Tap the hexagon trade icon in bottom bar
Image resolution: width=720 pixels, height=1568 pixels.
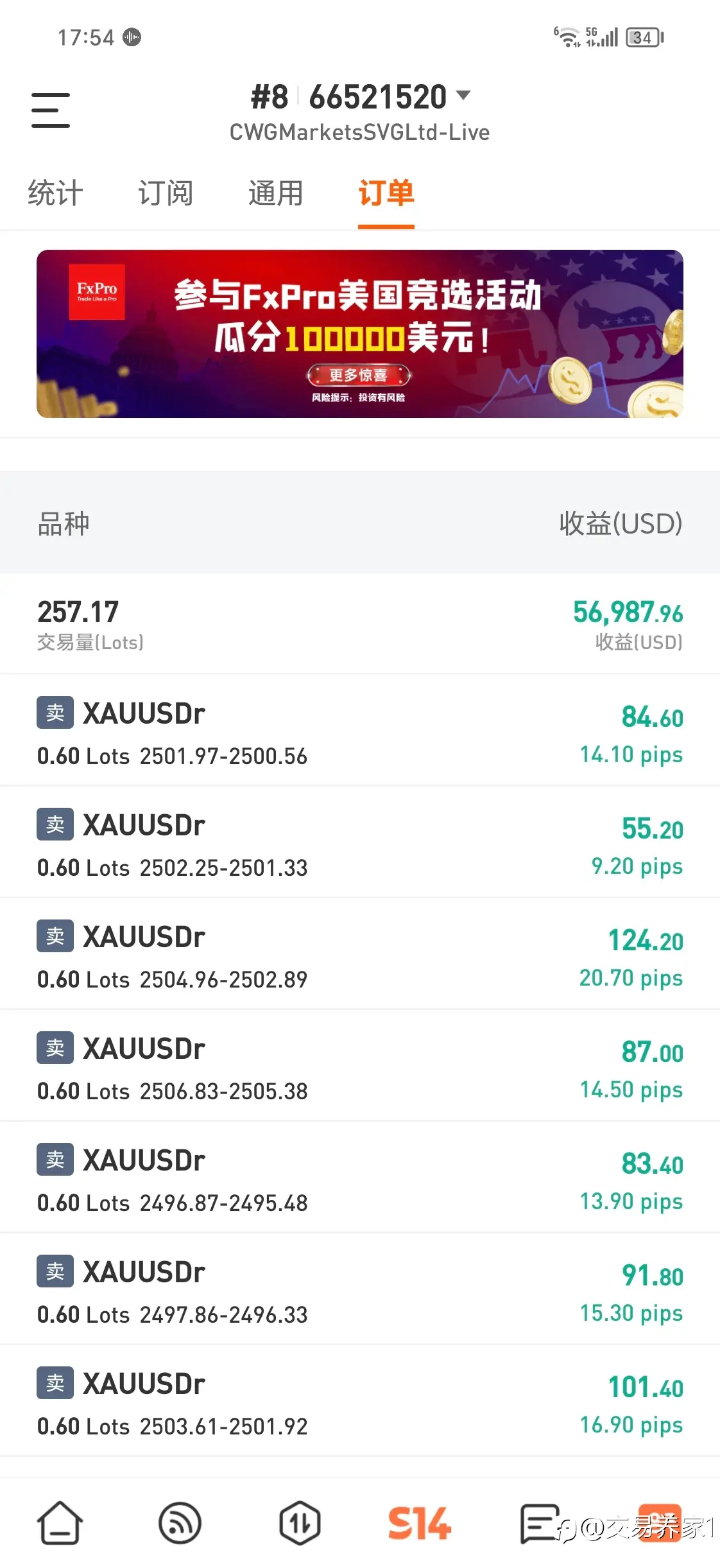(x=300, y=1522)
